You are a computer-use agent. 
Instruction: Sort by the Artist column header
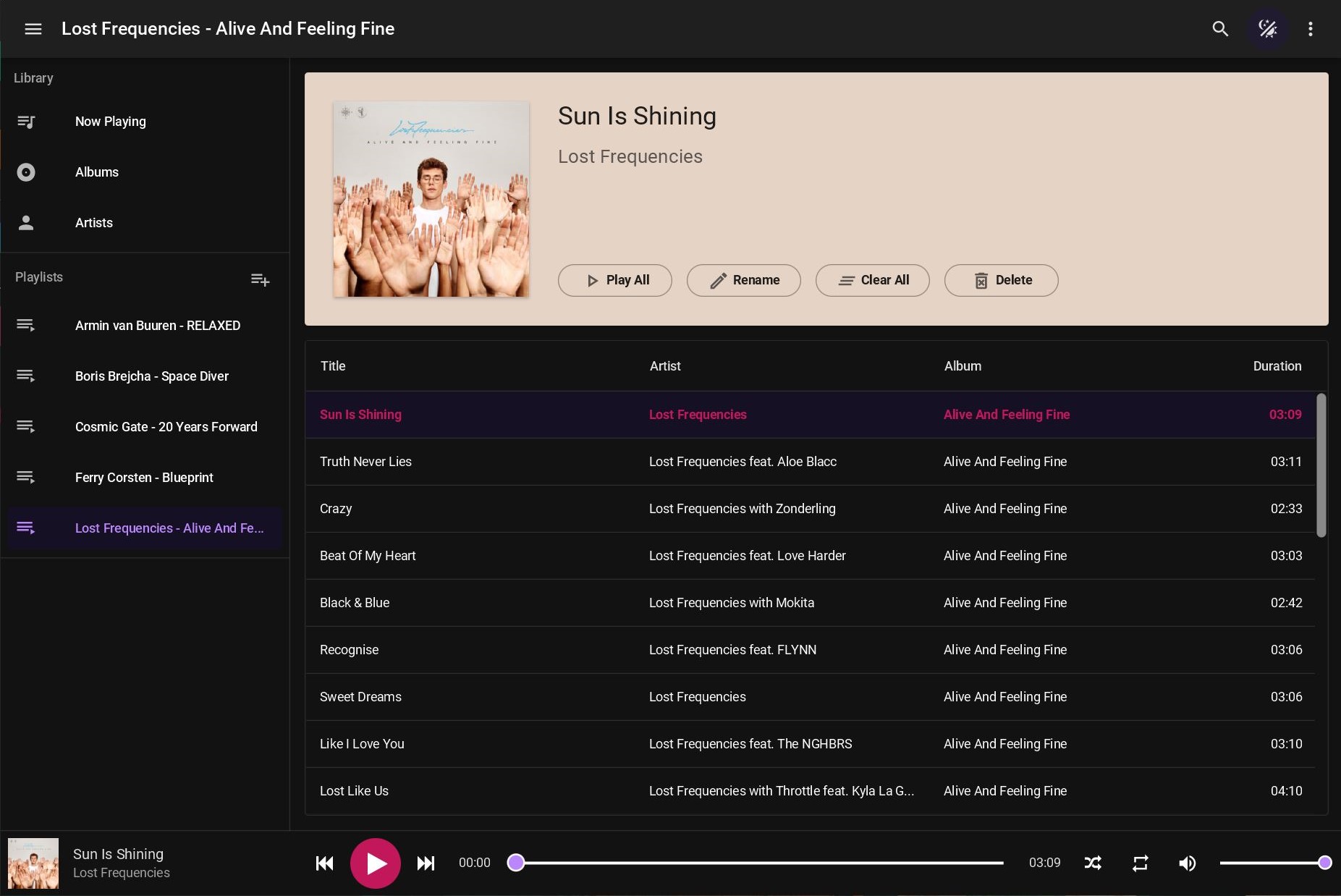(x=665, y=366)
